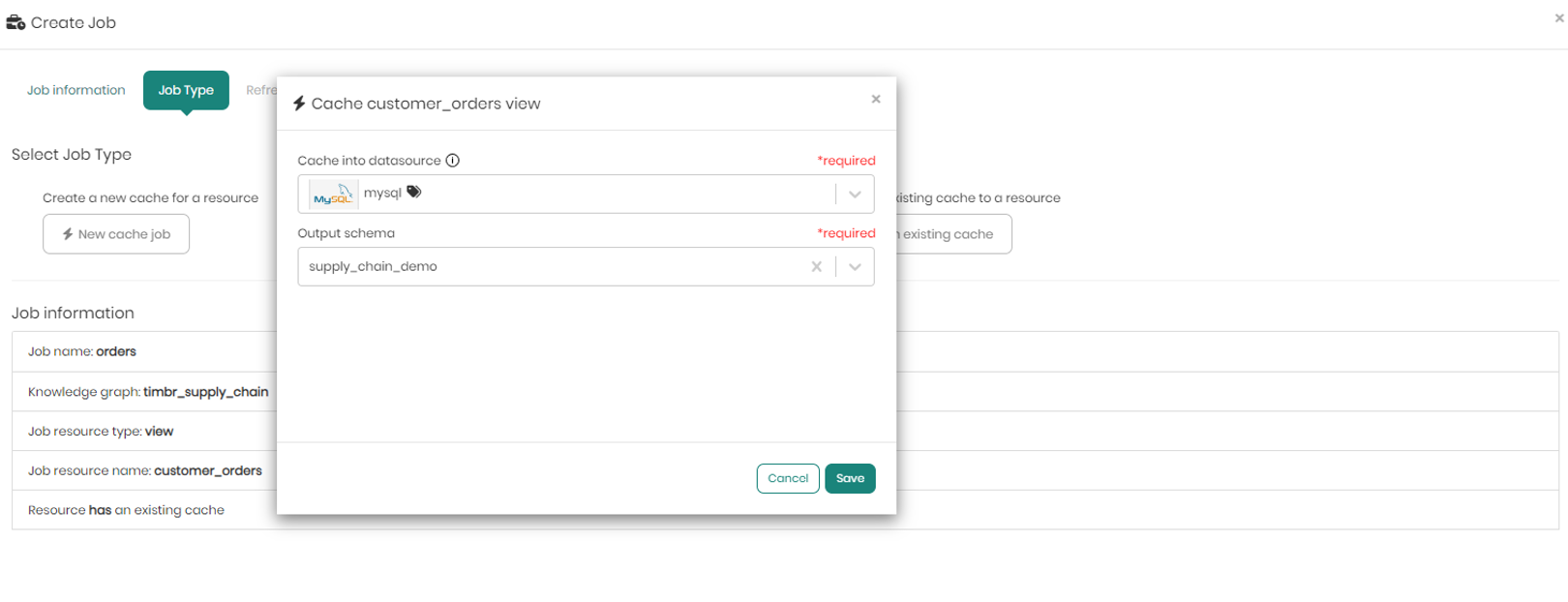
Task: Click lightning icon on New cache job
Action: tap(68, 234)
